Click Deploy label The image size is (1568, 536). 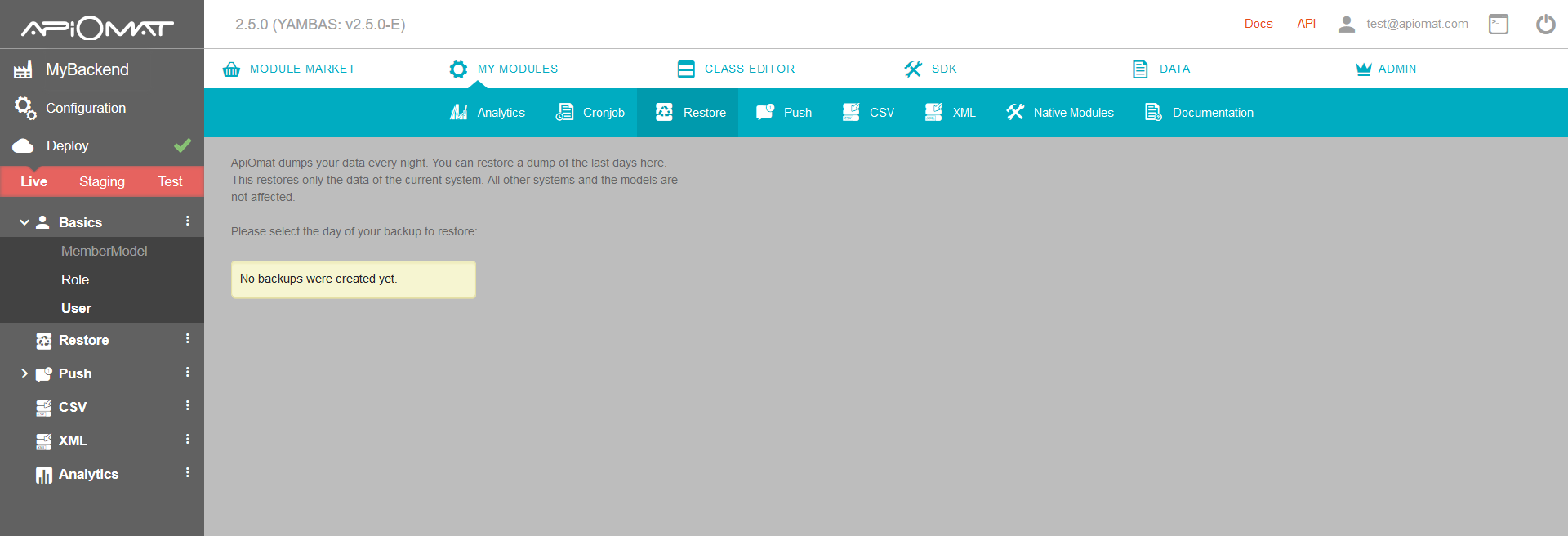(x=68, y=146)
